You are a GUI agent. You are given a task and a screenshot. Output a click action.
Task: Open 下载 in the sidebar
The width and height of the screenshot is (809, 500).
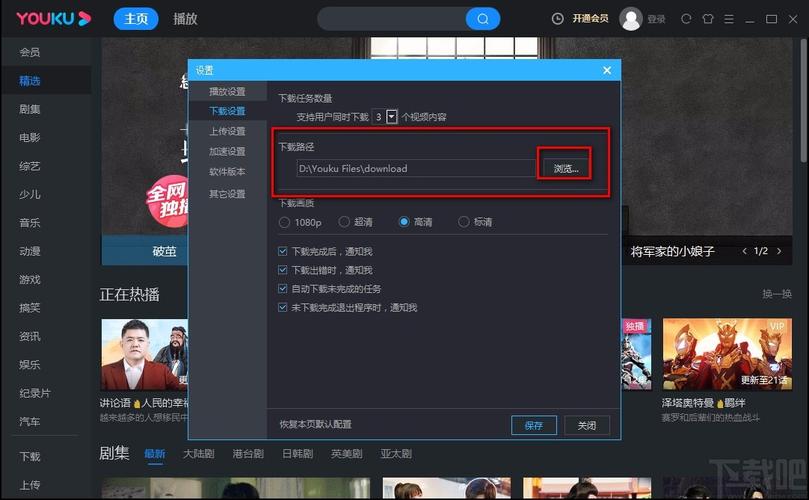(30, 457)
